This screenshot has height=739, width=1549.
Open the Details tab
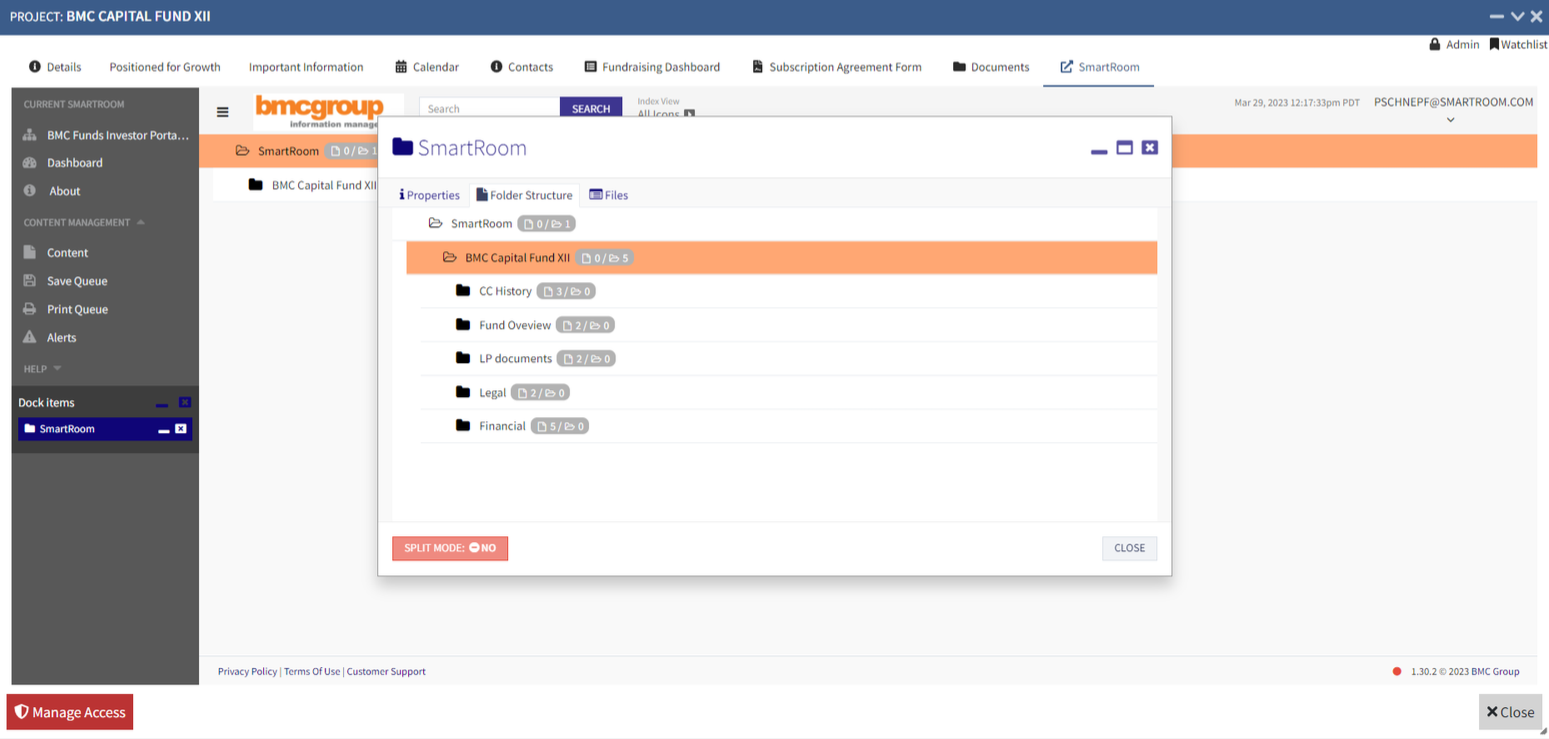pos(55,67)
